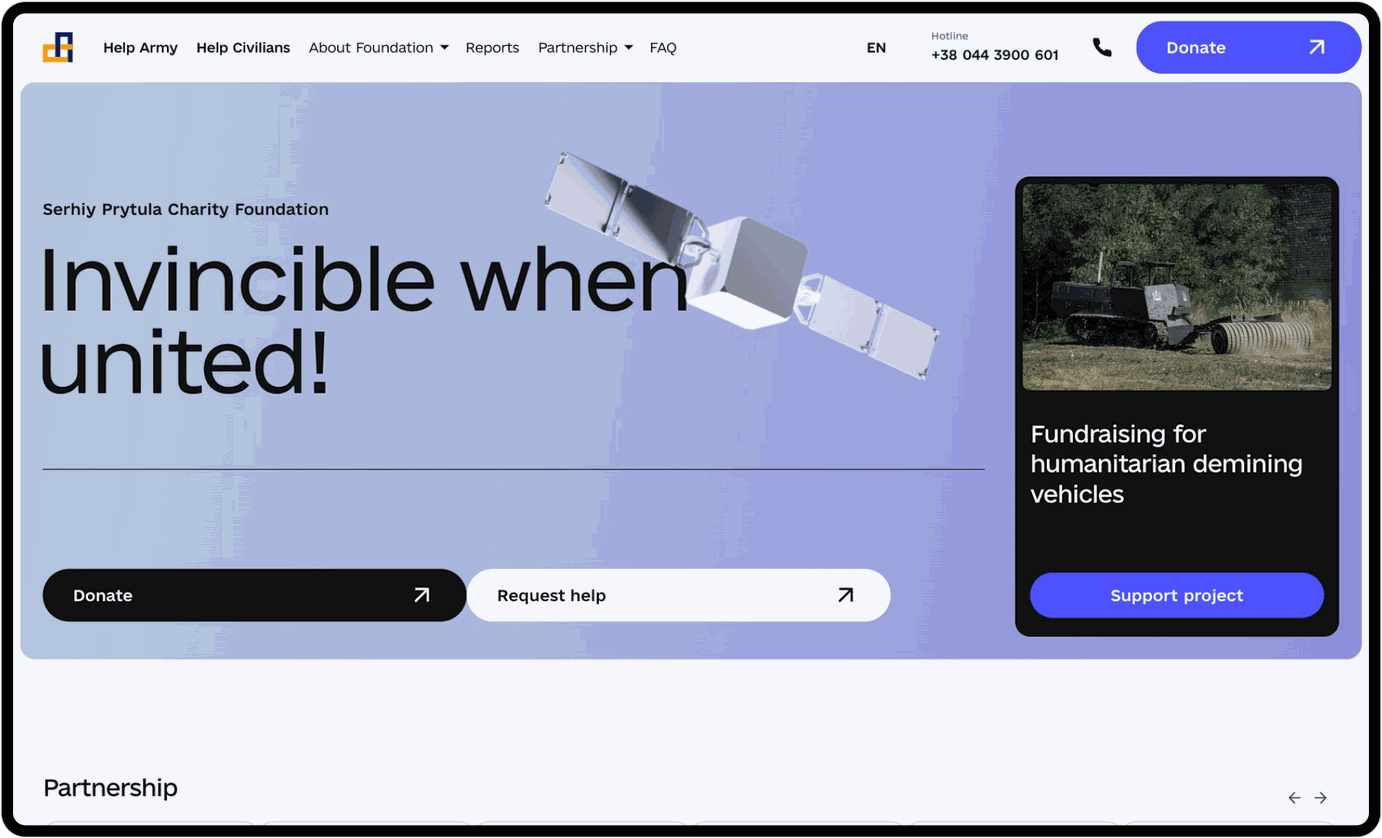Go to the FAQ page
This screenshot has height=838, width=1382.
[663, 47]
